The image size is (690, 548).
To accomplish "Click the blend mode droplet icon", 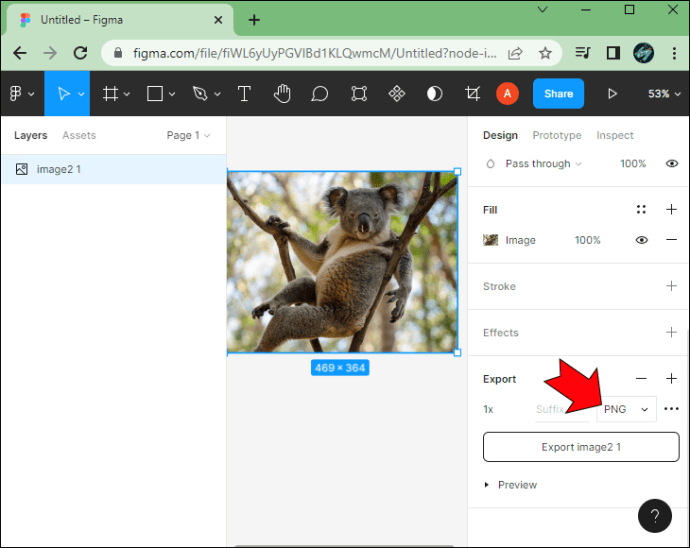I will click(x=490, y=164).
